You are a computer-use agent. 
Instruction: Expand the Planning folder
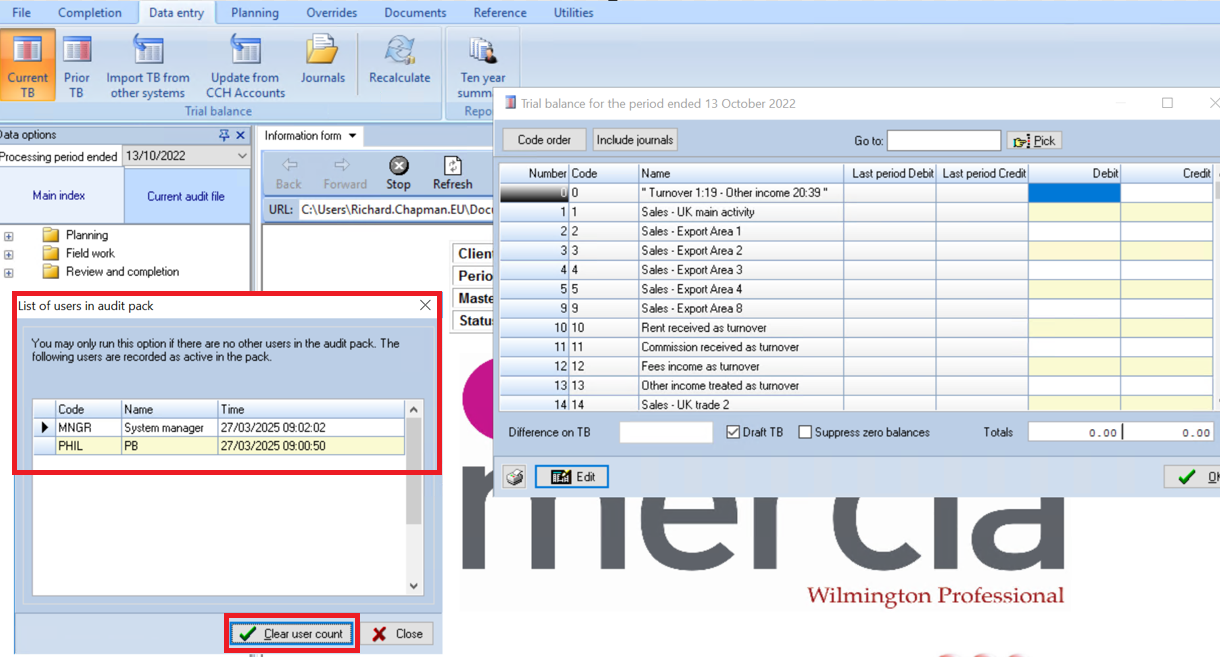[9, 236]
